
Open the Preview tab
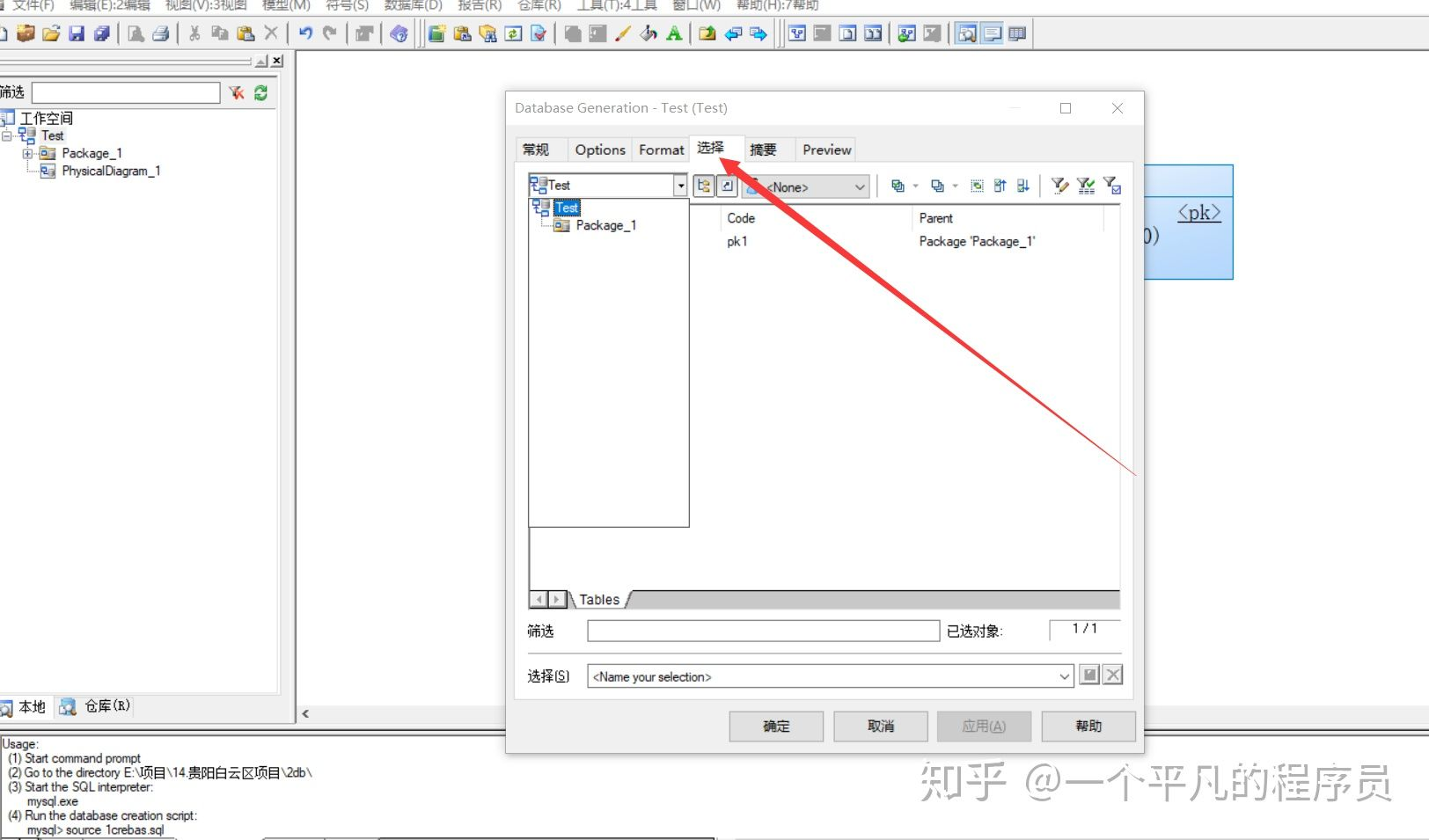click(x=827, y=150)
